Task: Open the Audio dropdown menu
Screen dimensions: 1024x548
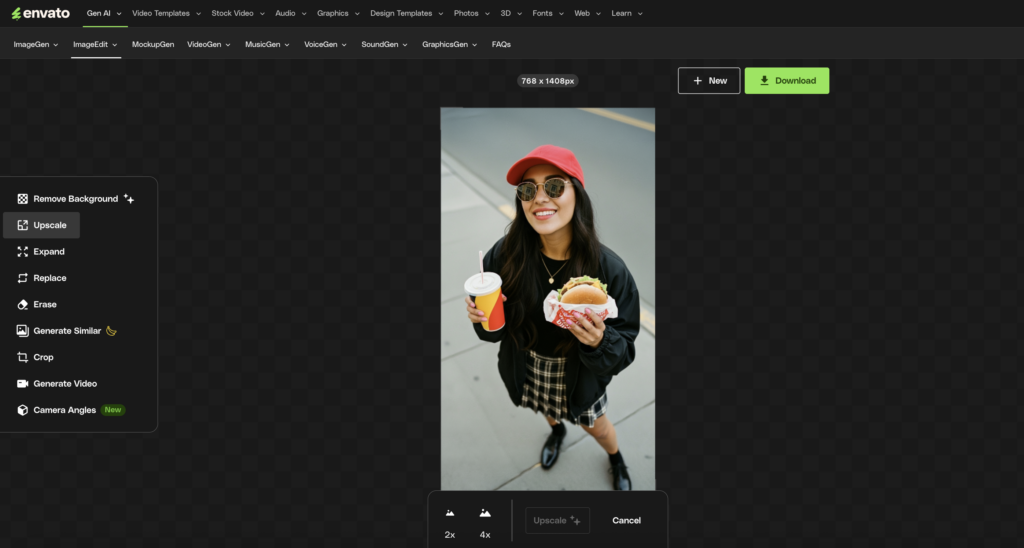Action: coord(291,13)
